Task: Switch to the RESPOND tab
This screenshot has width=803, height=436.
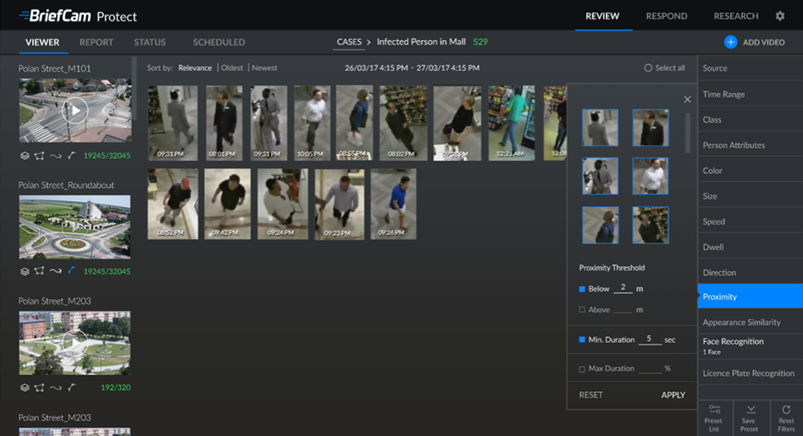Action: point(667,16)
